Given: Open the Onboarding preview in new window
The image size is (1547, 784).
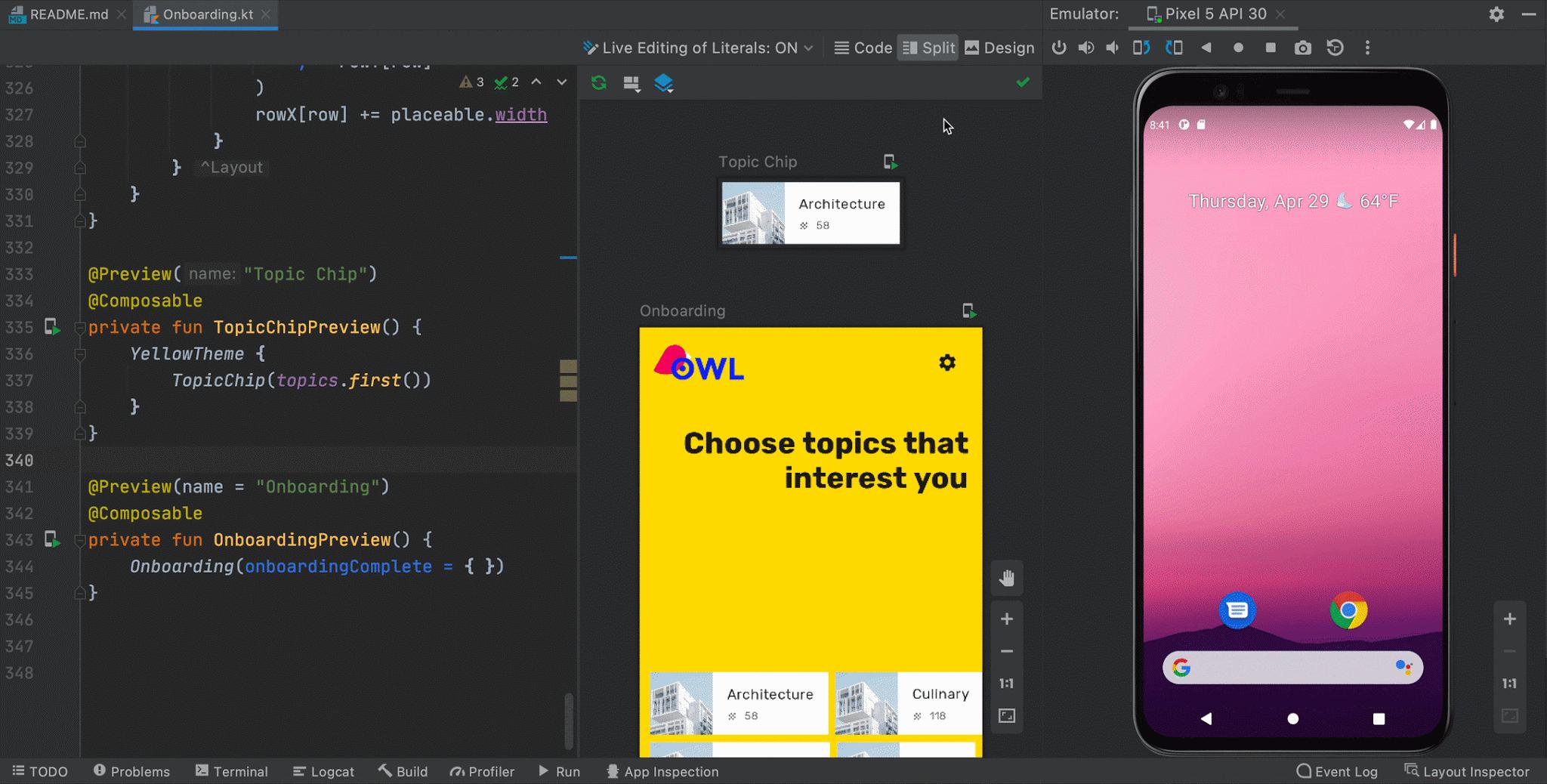Looking at the screenshot, I should [971, 310].
